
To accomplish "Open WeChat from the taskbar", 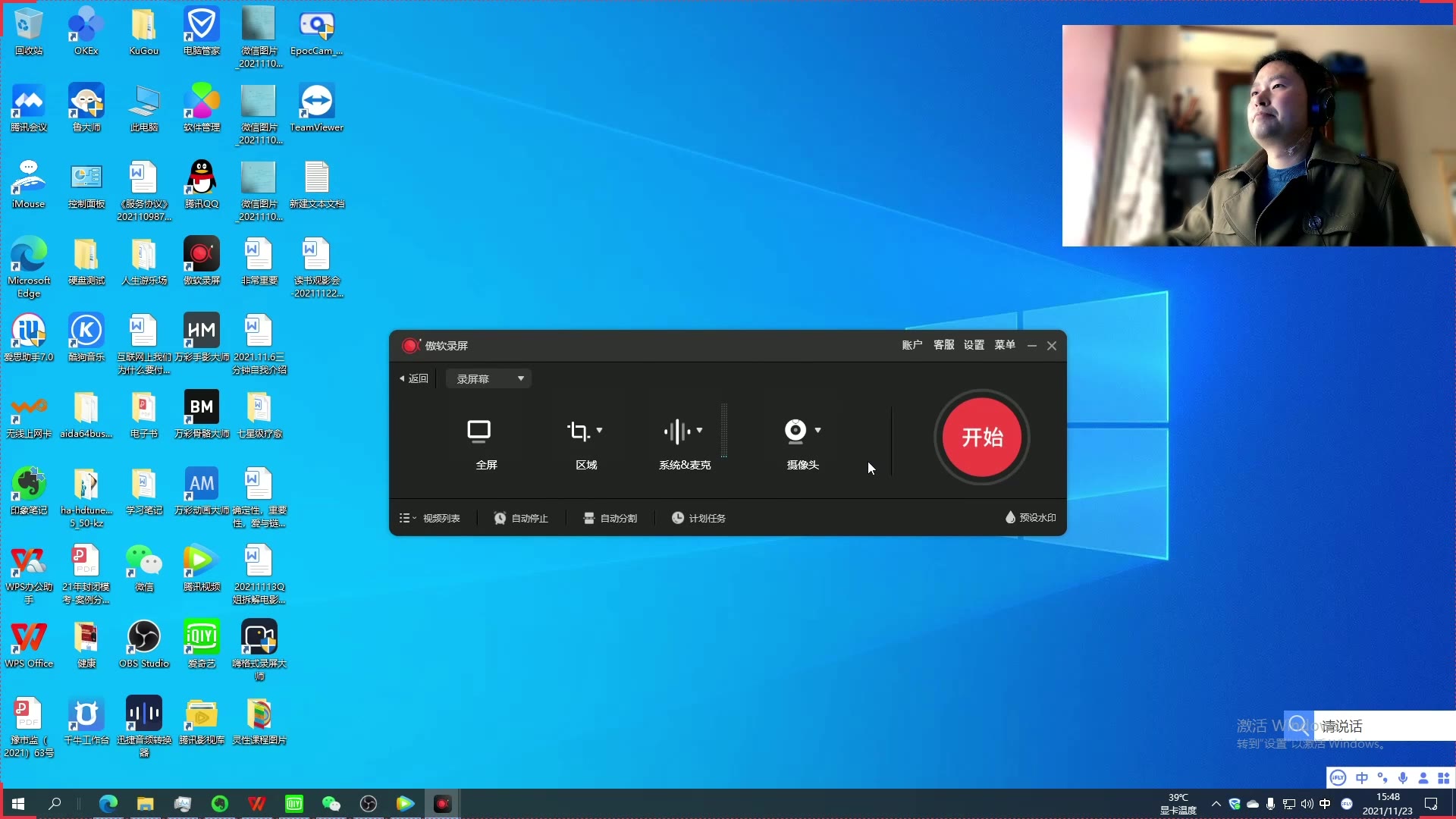I will point(331,803).
